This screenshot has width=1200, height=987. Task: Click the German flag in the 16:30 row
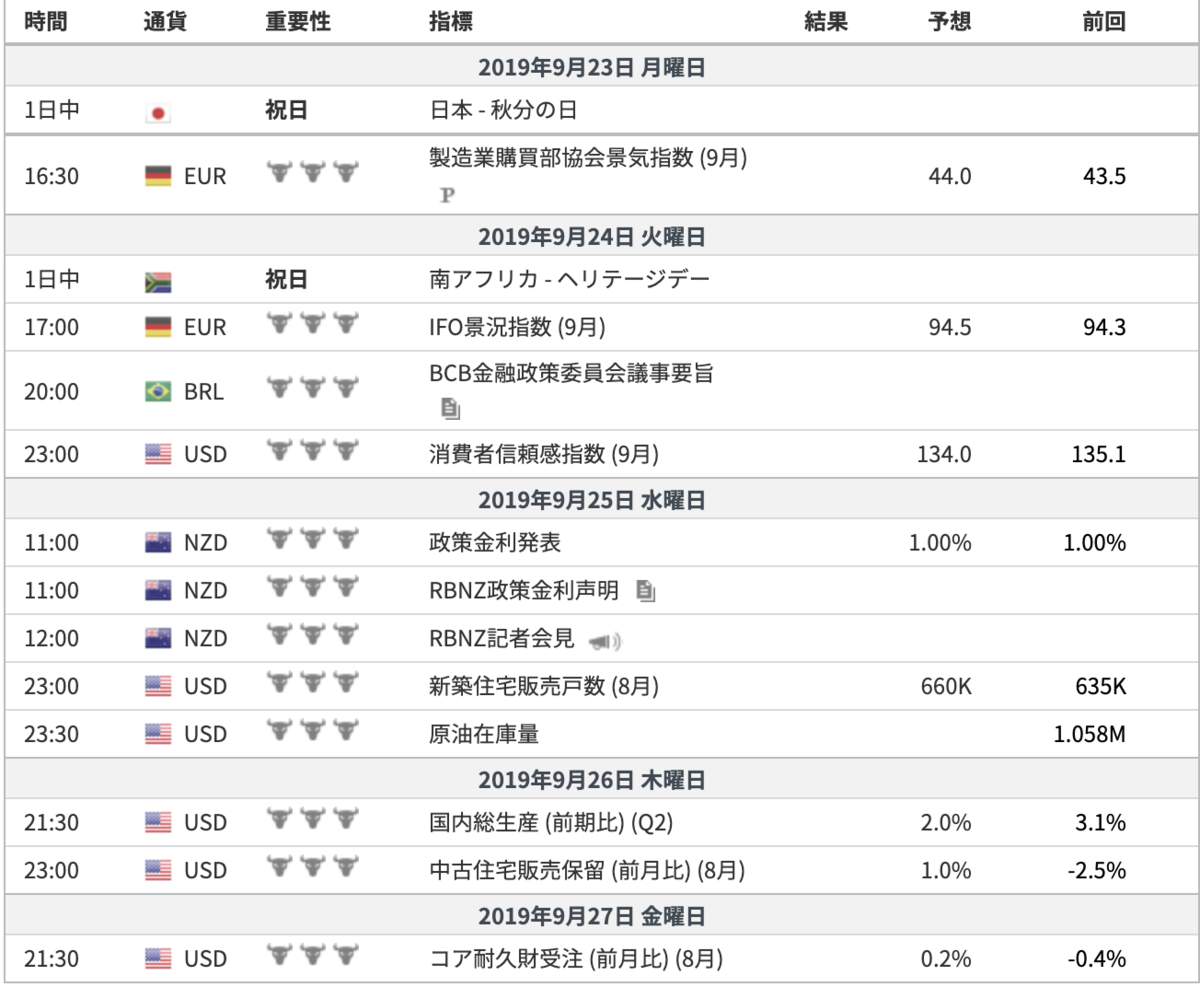click(158, 177)
